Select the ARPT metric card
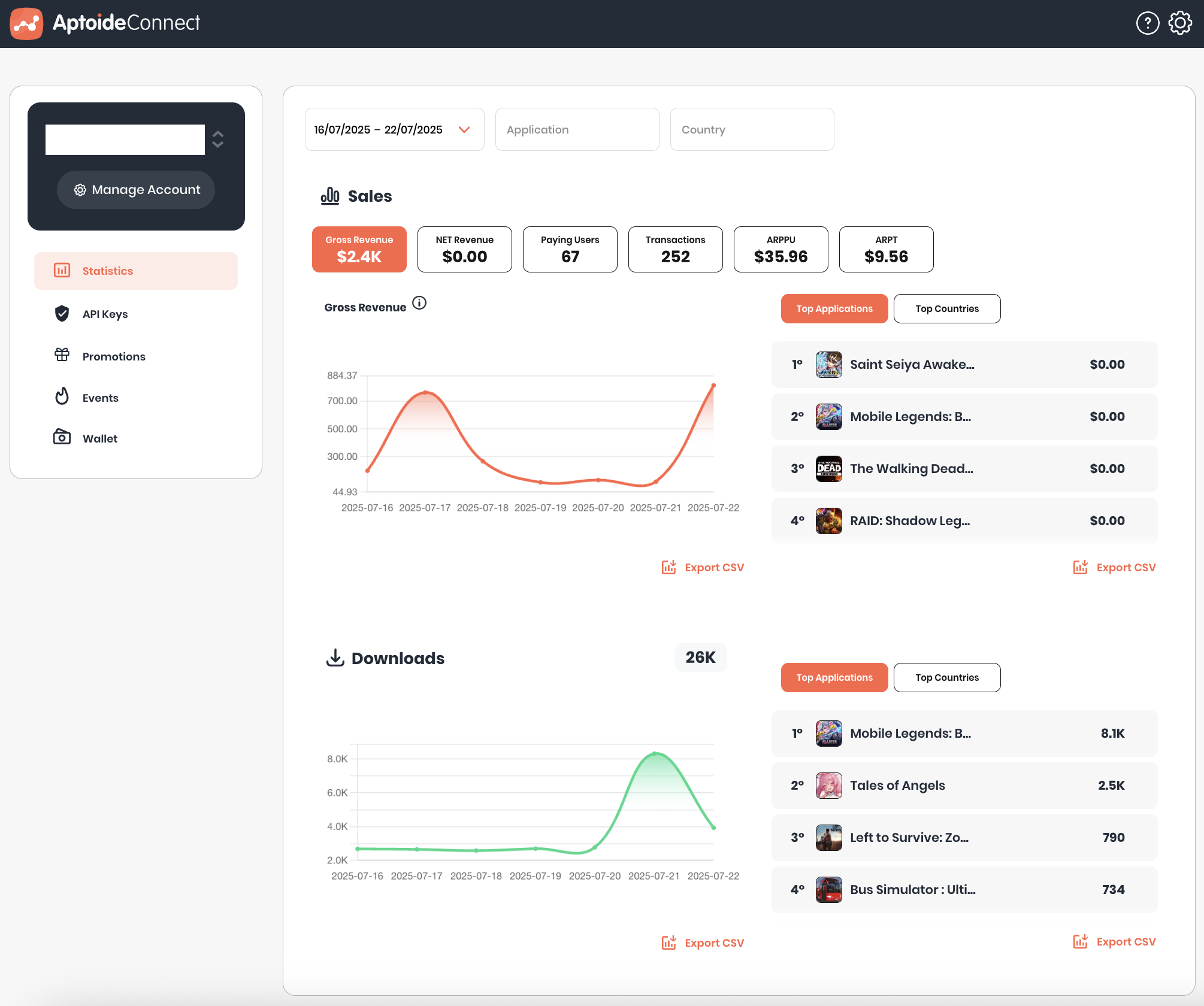 887,249
